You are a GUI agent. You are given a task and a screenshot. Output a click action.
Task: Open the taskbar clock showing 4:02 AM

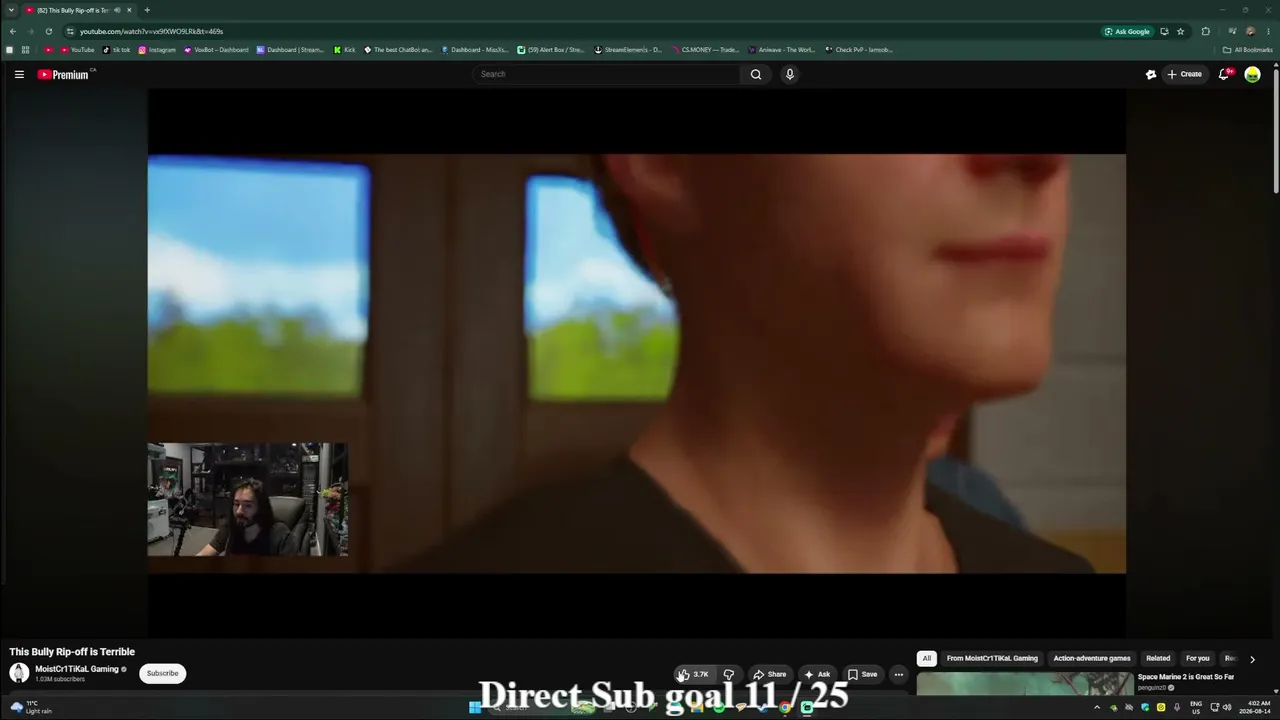point(1254,707)
